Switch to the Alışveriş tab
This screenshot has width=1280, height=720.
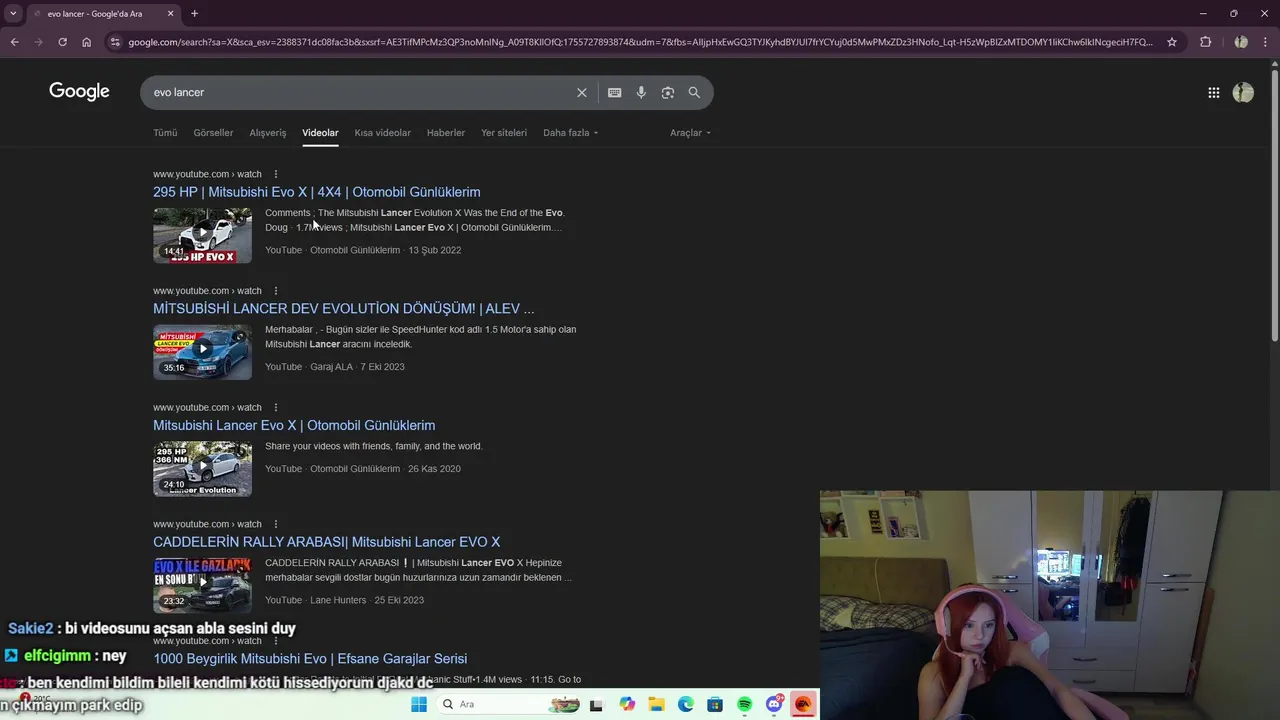pyautogui.click(x=267, y=132)
